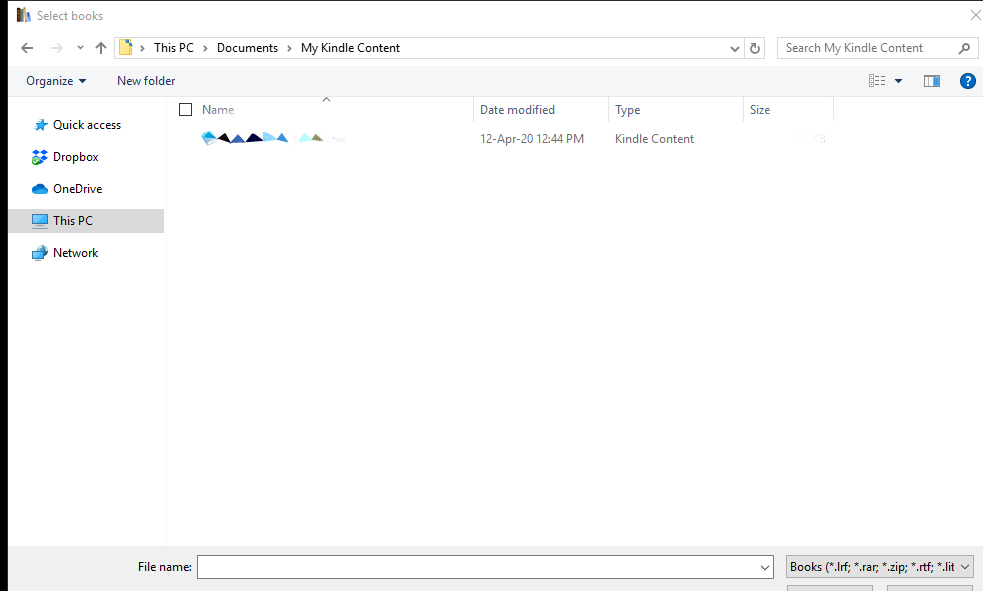This screenshot has height=591, width=983.
Task: Expand chevron after Documents breadcrumb
Action: (x=289, y=48)
